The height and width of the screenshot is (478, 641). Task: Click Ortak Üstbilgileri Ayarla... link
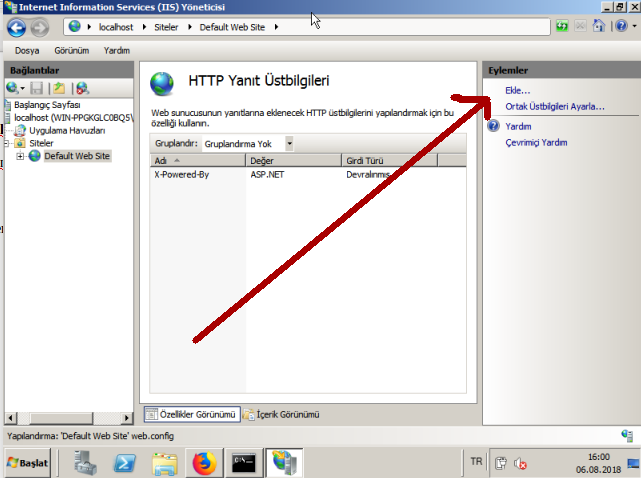555,107
